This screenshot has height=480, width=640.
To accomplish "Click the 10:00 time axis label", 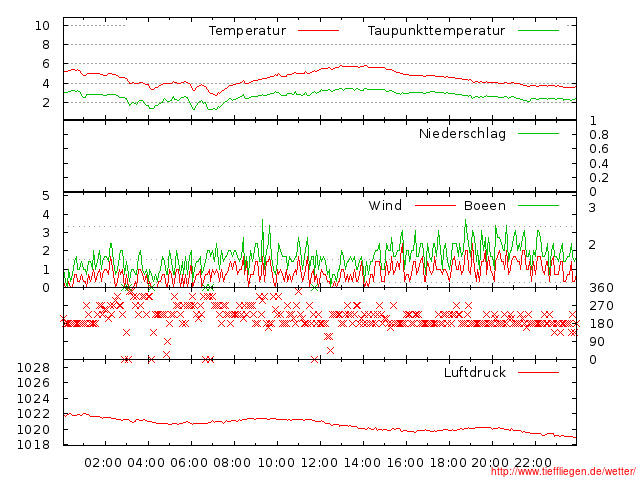I will (276, 463).
